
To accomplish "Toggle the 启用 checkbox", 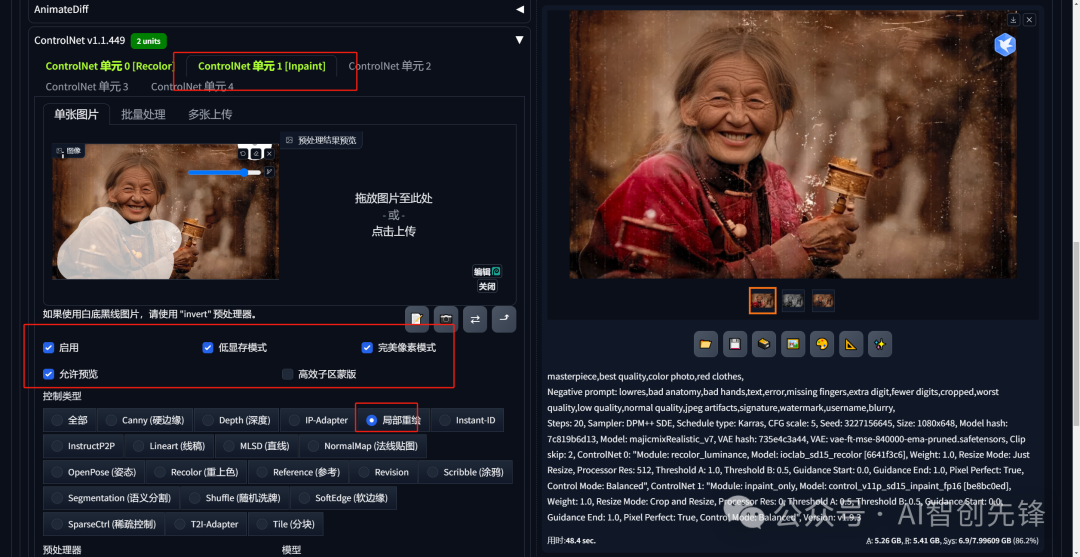I will (48, 348).
